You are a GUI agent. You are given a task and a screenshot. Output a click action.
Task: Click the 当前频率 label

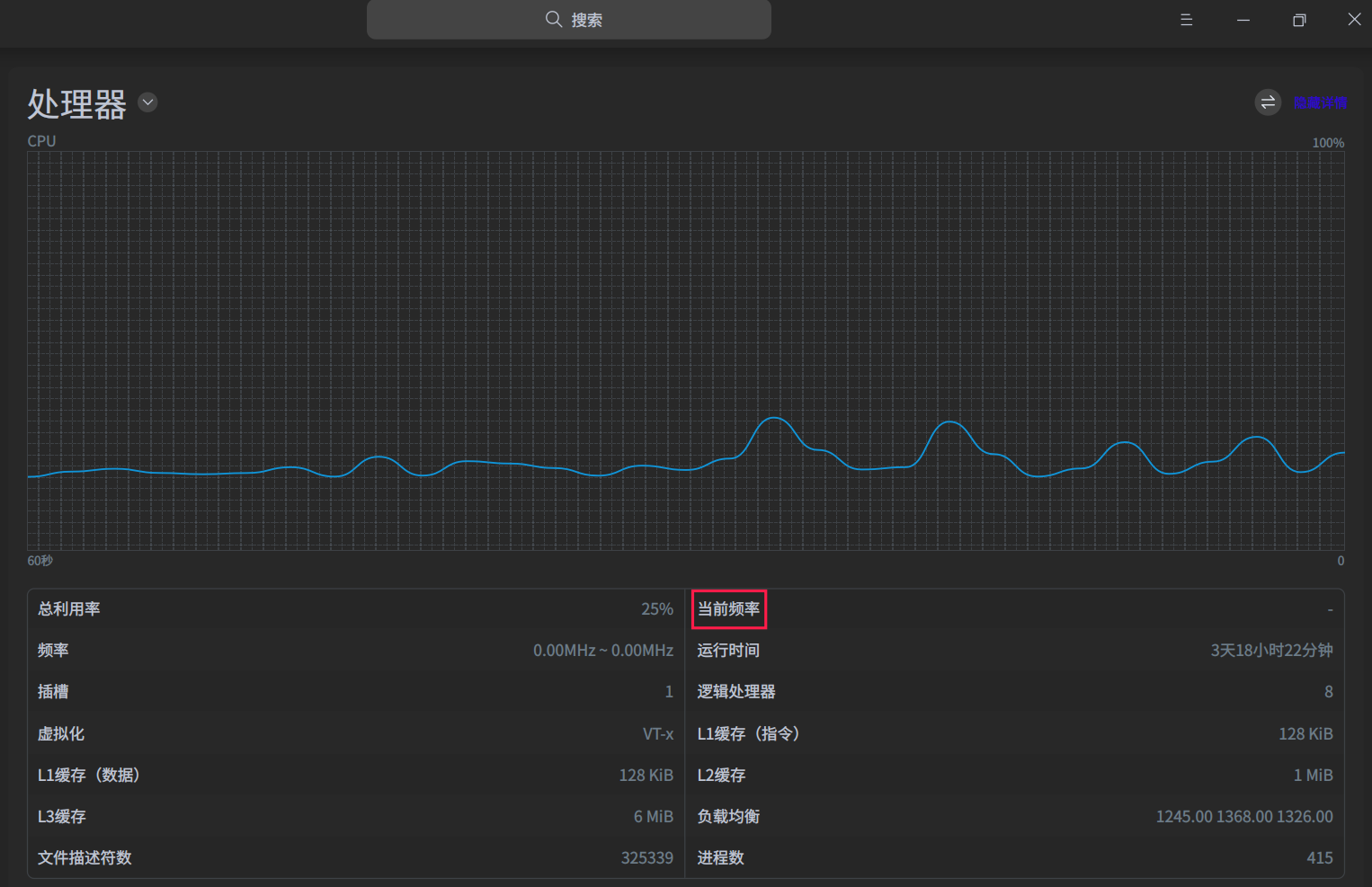pos(729,609)
